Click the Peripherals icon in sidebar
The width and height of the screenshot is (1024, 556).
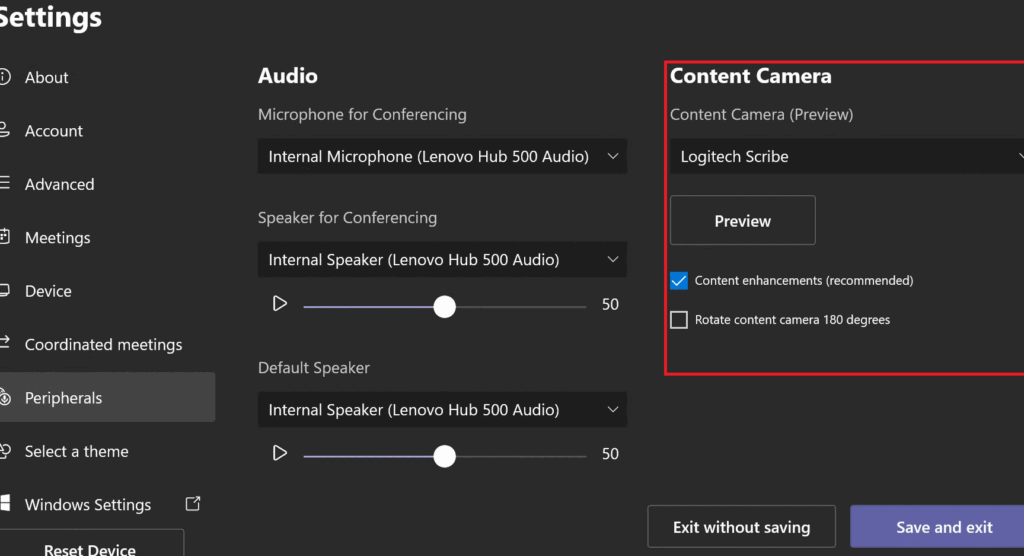[x=5, y=397]
